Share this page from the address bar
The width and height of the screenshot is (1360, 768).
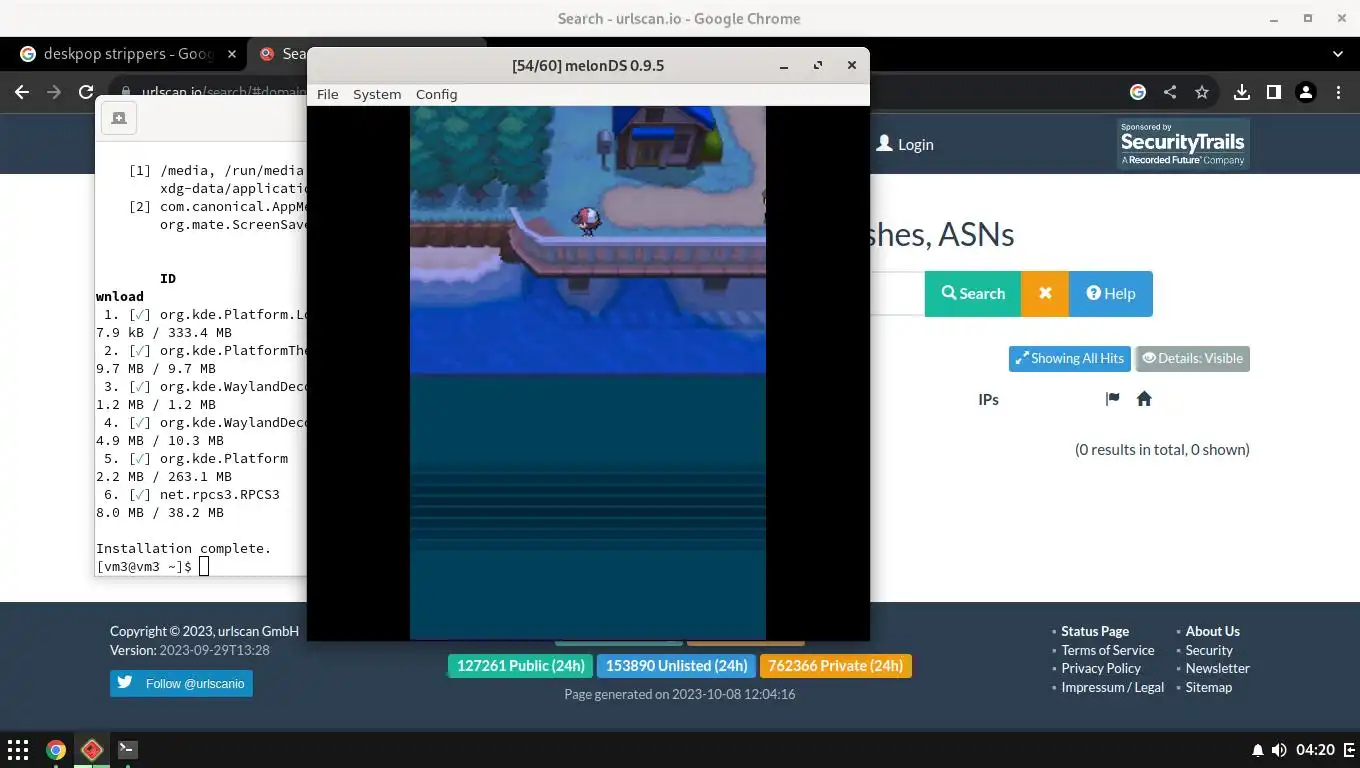coord(1170,92)
